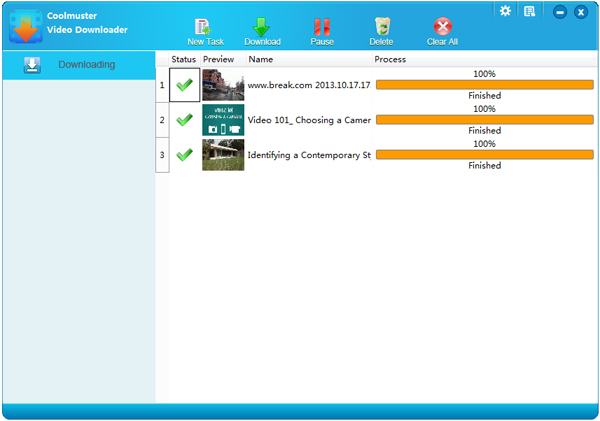This screenshot has width=600, height=421.
Task: Minimize the window with the minus button
Action: 560,12
